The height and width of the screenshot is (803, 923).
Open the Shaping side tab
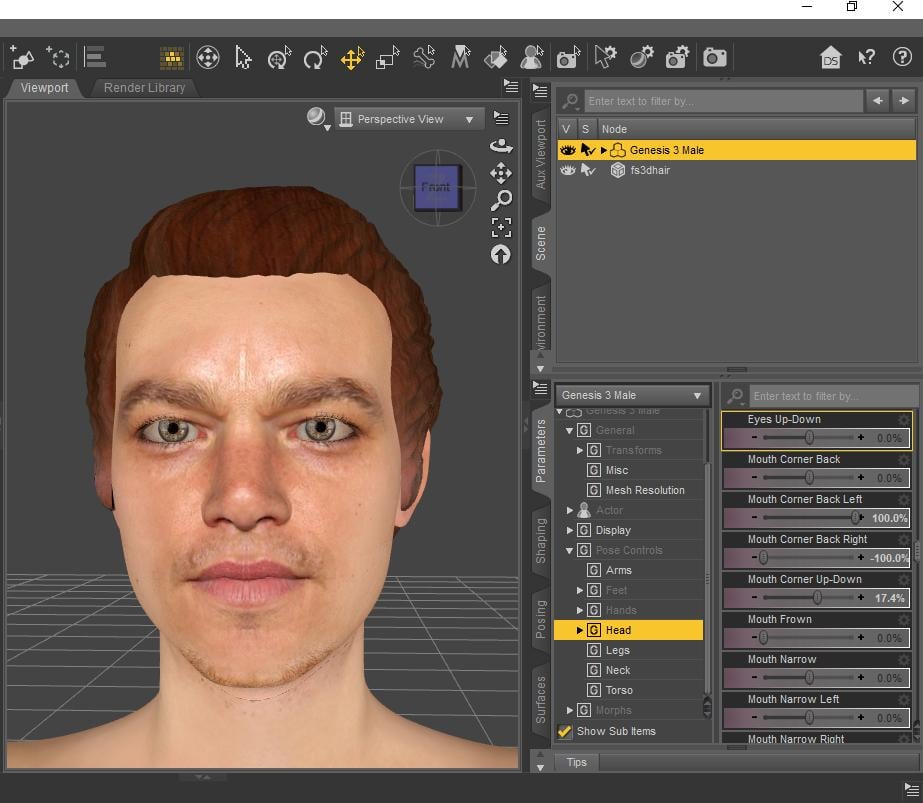[541, 541]
